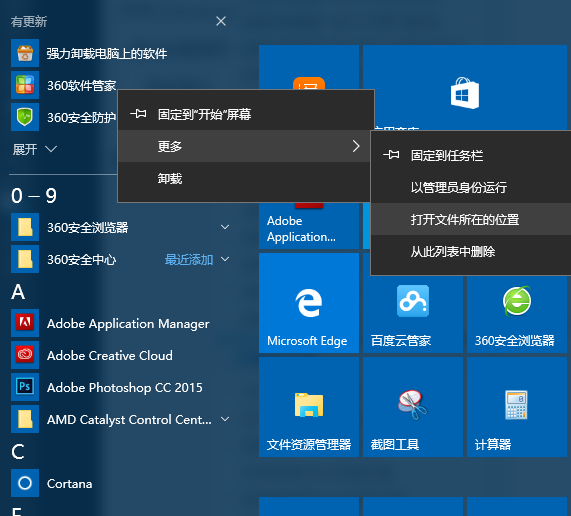Click the 360安全中心 folder icon
The image size is (571, 516).
(25, 259)
